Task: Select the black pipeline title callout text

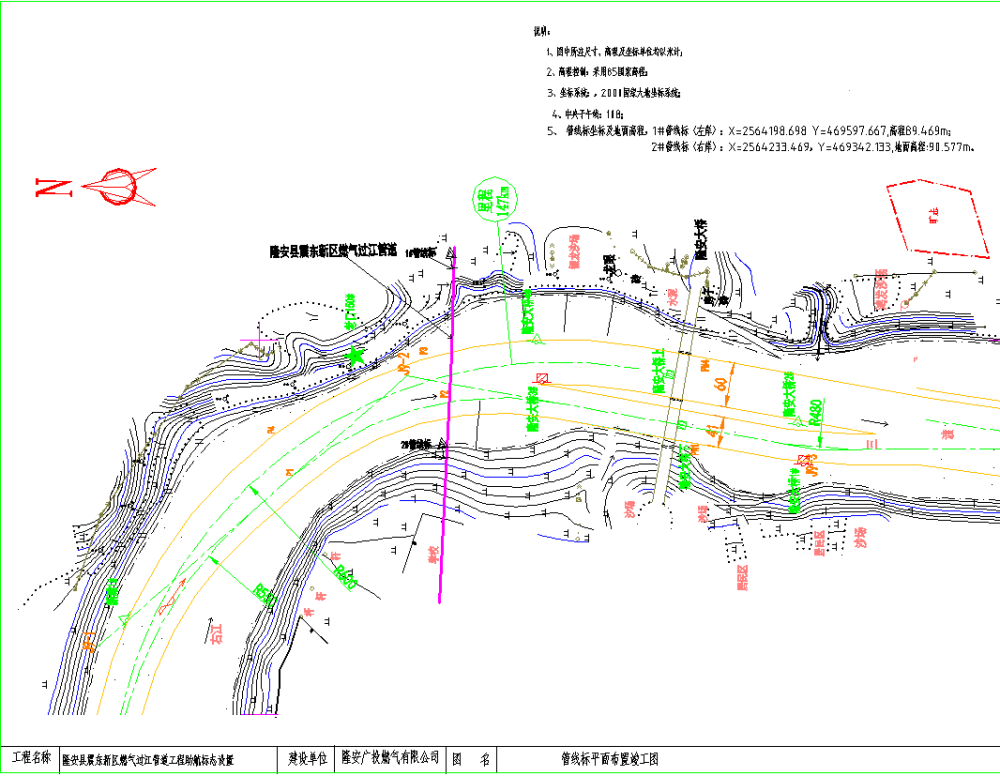Action: (x=334, y=251)
